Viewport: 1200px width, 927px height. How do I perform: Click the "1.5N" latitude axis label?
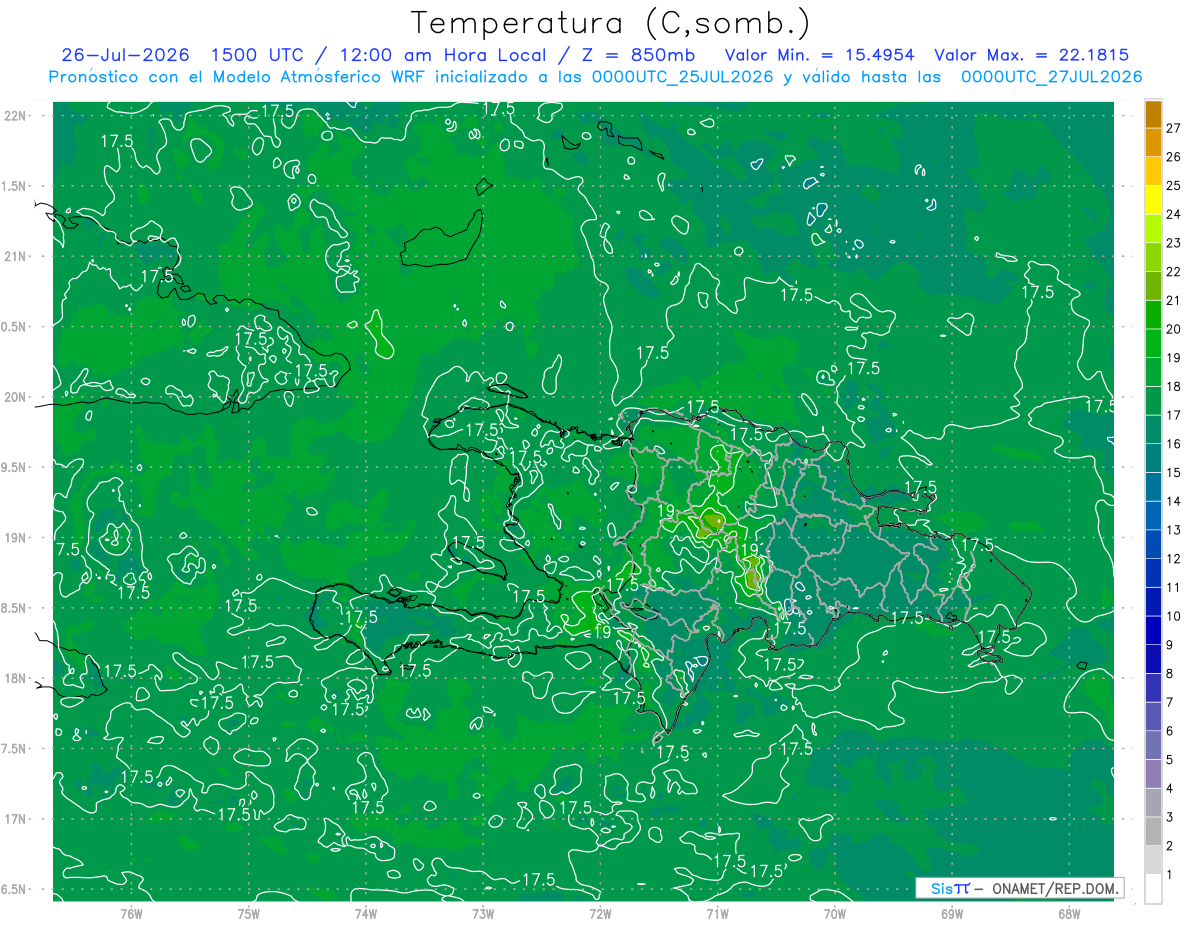click(x=16, y=187)
